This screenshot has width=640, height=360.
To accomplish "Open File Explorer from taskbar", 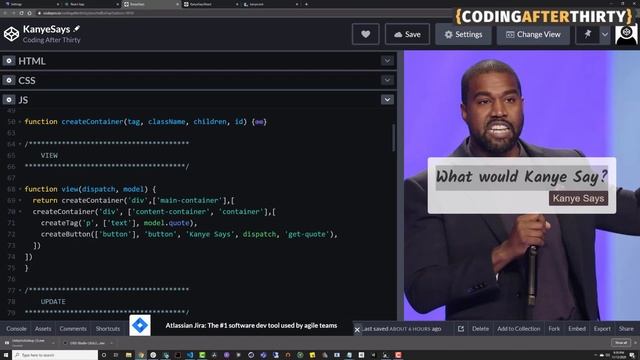I will pos(129,355).
